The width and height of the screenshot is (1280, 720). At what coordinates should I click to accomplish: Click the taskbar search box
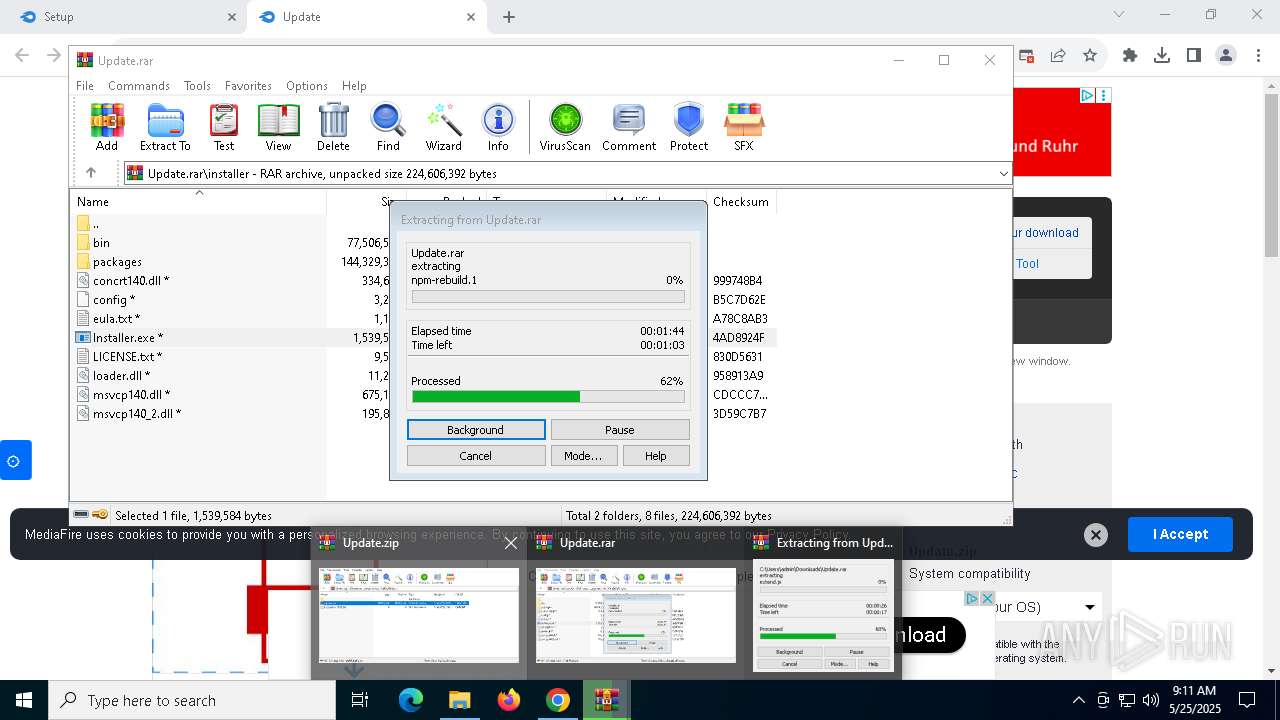192,700
